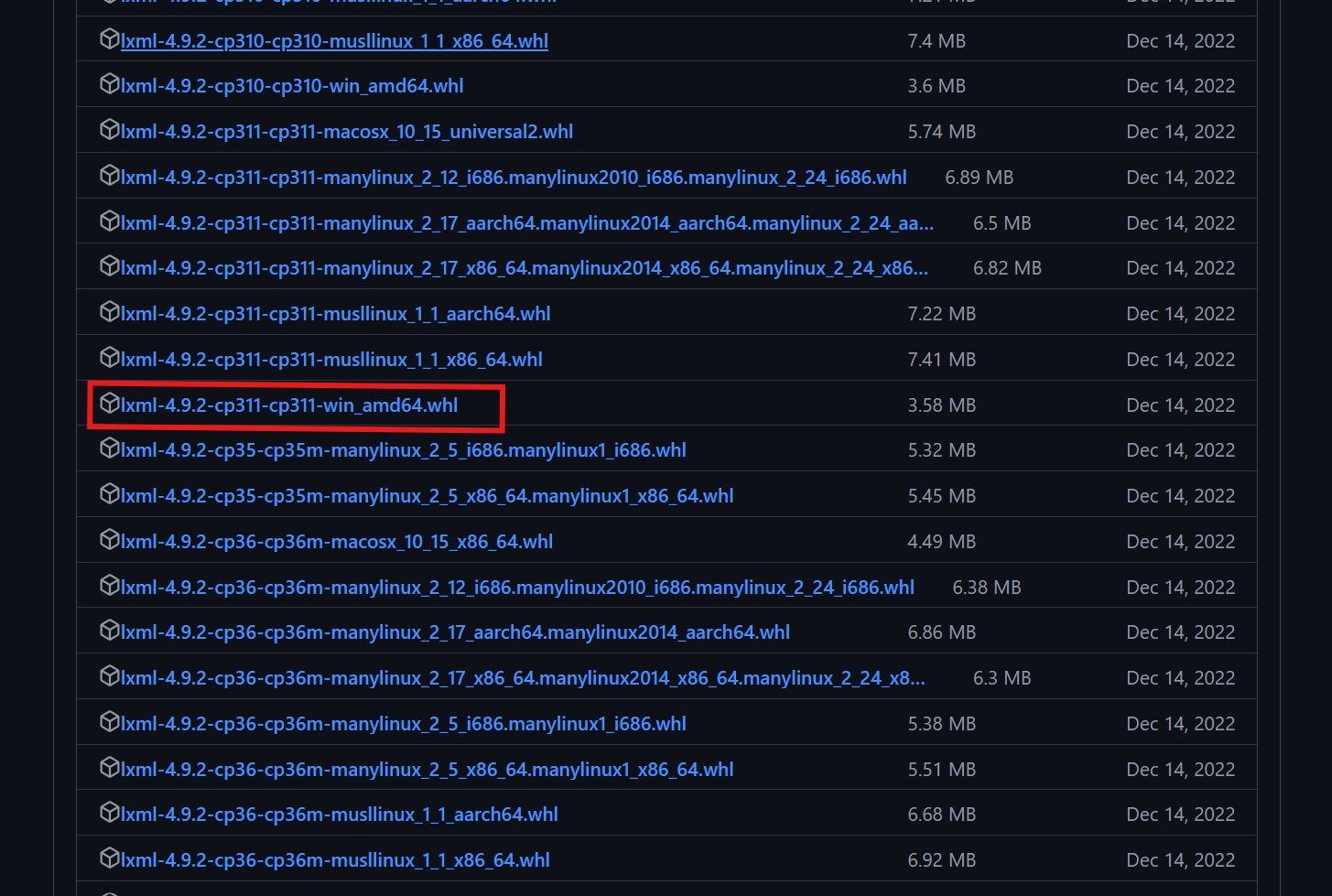Viewport: 1332px width, 896px height.
Task: Click the 5.32 MB size value
Action: point(942,450)
